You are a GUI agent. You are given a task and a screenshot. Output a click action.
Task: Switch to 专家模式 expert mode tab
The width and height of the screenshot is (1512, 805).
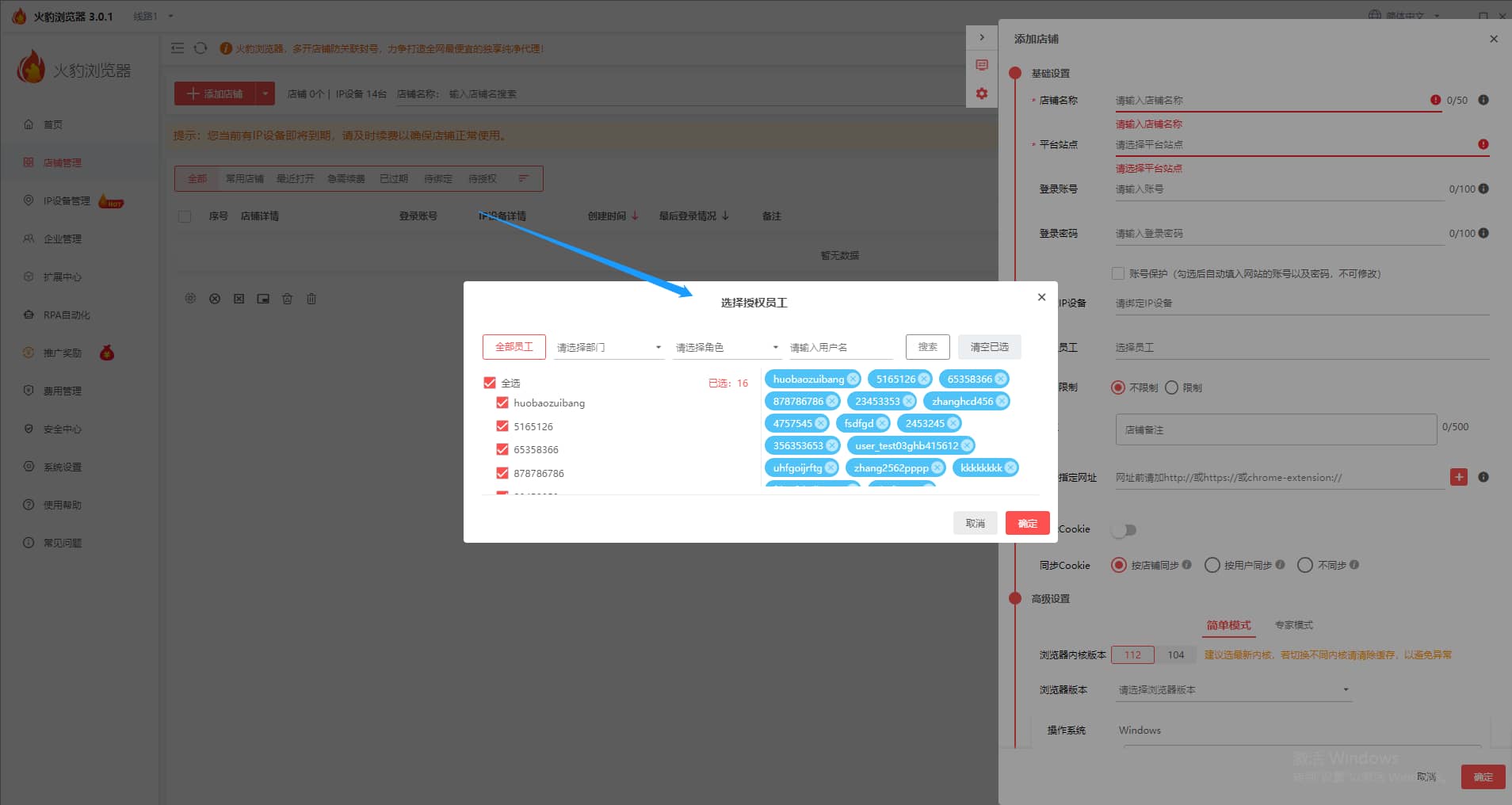[1293, 625]
